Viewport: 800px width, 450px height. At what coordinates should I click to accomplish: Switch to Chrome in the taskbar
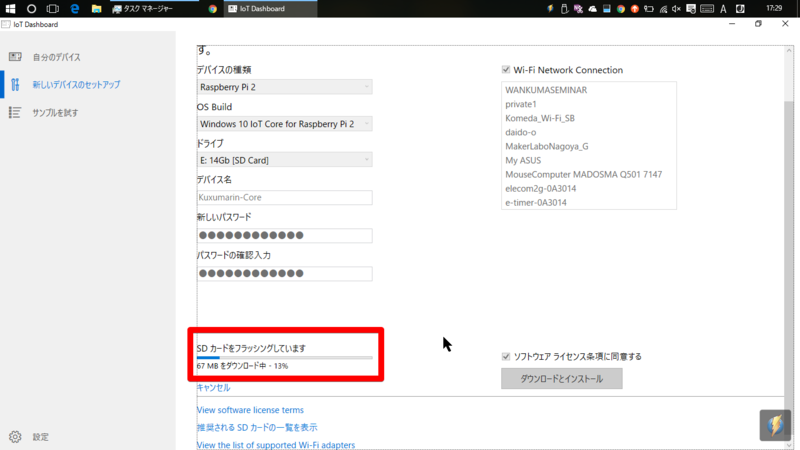pos(212,8)
